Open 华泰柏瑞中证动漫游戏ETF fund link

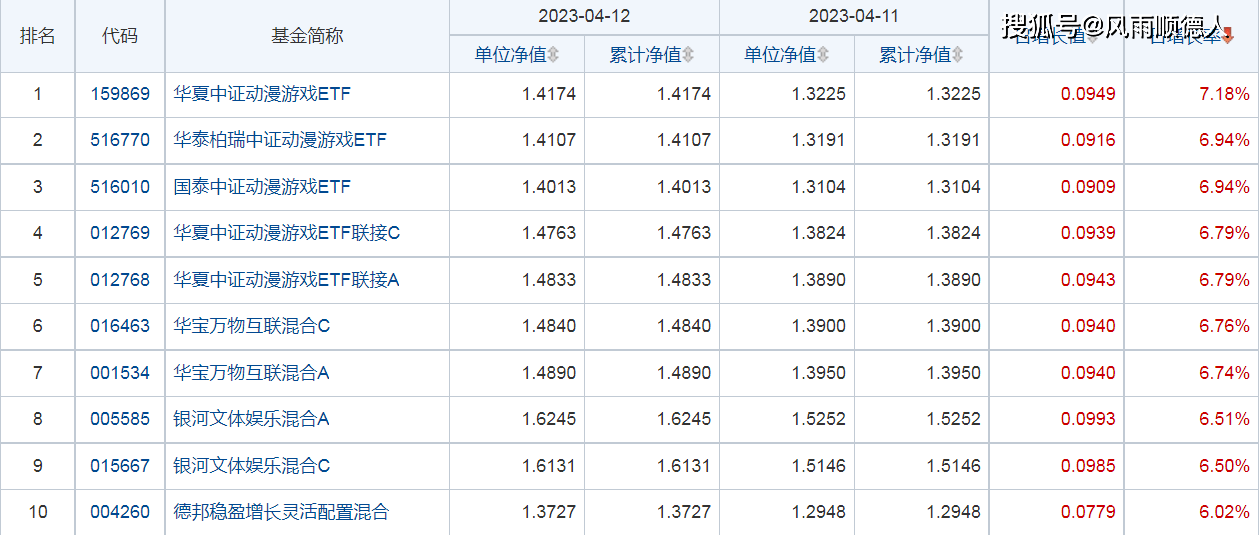click(x=280, y=140)
